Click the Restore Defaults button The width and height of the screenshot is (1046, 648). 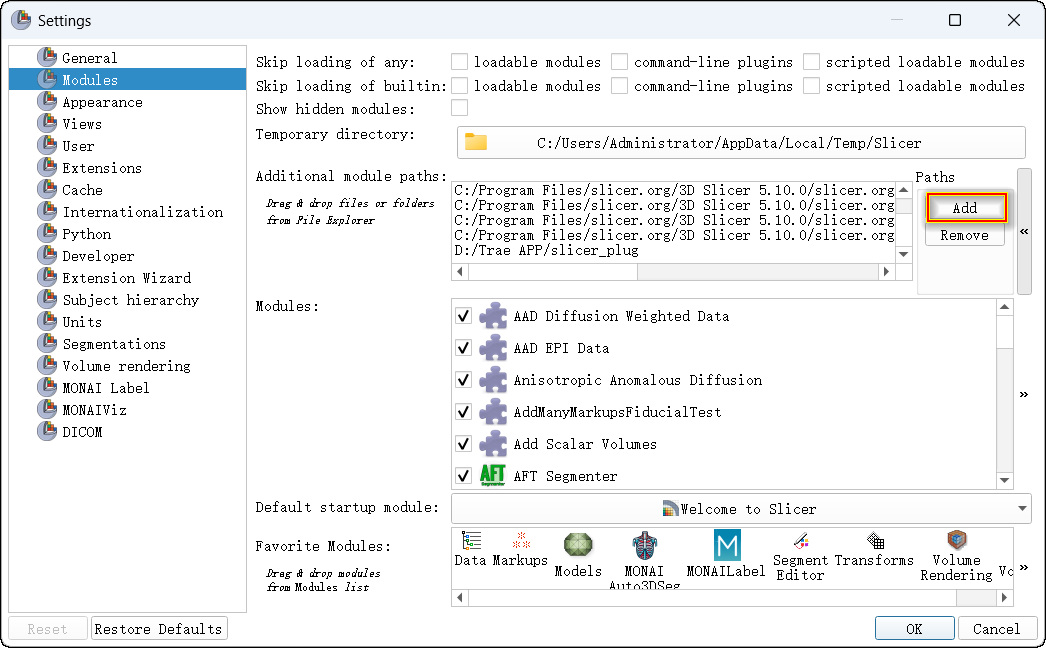click(x=158, y=629)
